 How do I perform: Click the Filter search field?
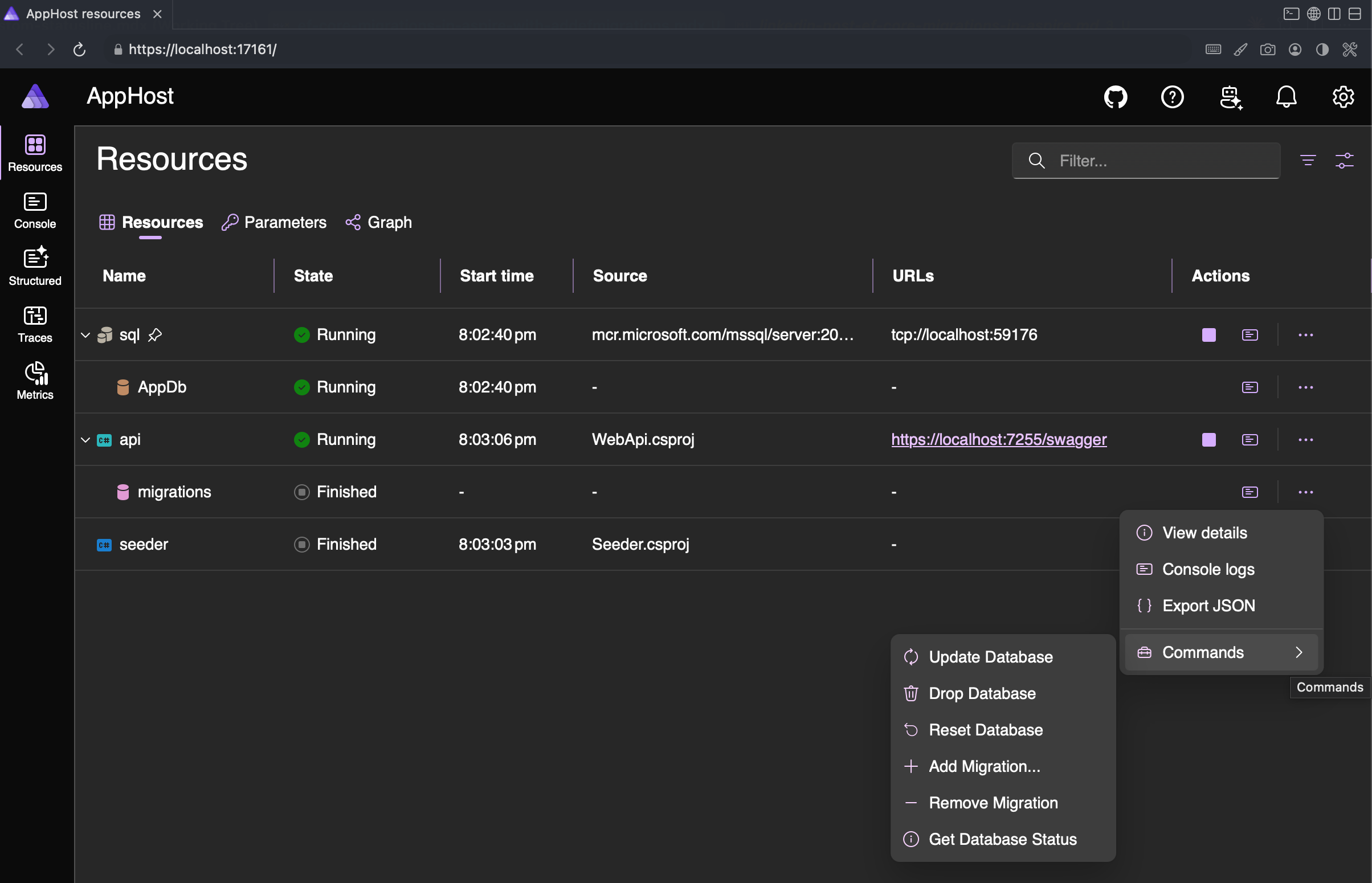click(x=1146, y=161)
